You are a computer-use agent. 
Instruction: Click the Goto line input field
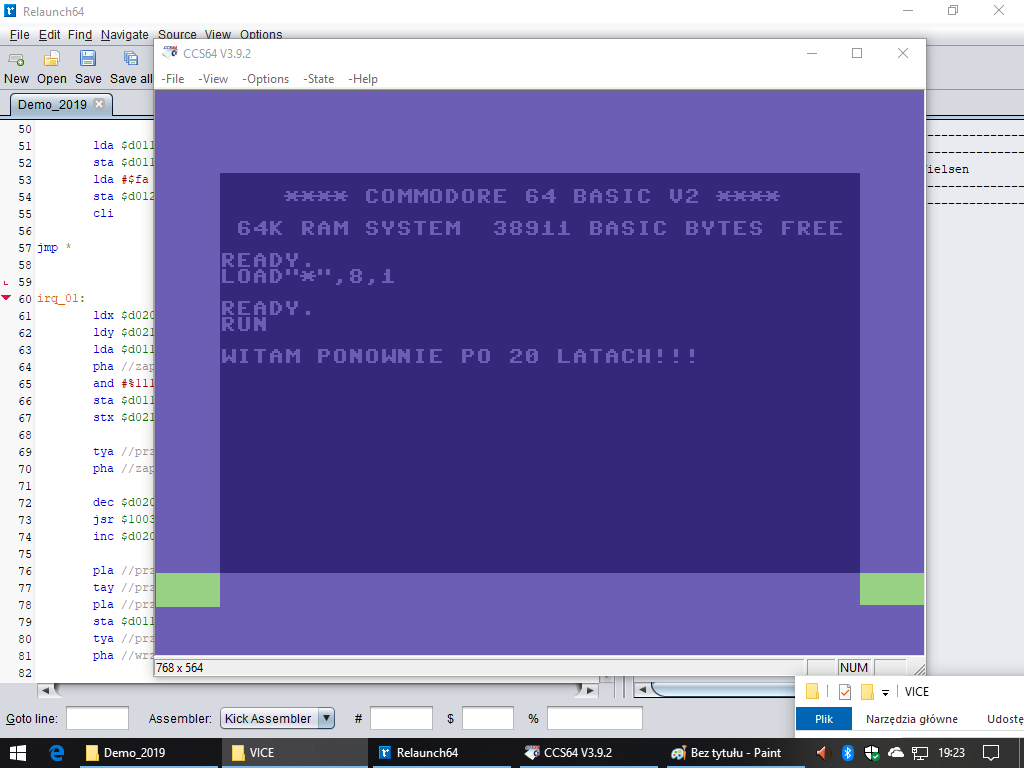97,718
